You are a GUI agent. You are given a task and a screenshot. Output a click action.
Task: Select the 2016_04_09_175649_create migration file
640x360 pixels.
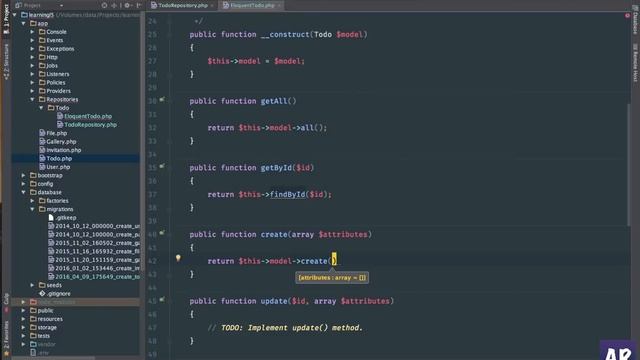click(97, 277)
